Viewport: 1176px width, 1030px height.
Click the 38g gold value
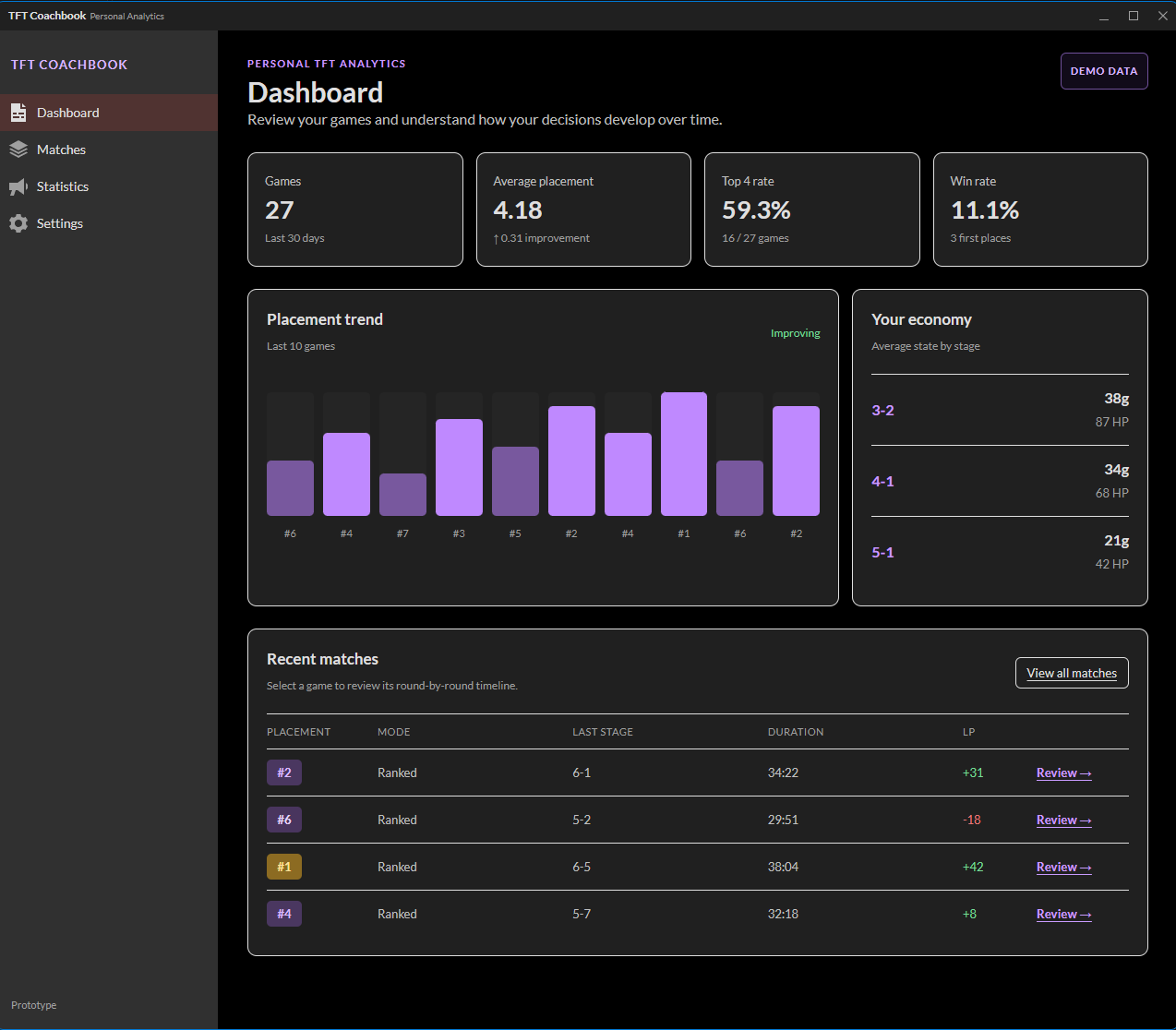pos(1117,399)
